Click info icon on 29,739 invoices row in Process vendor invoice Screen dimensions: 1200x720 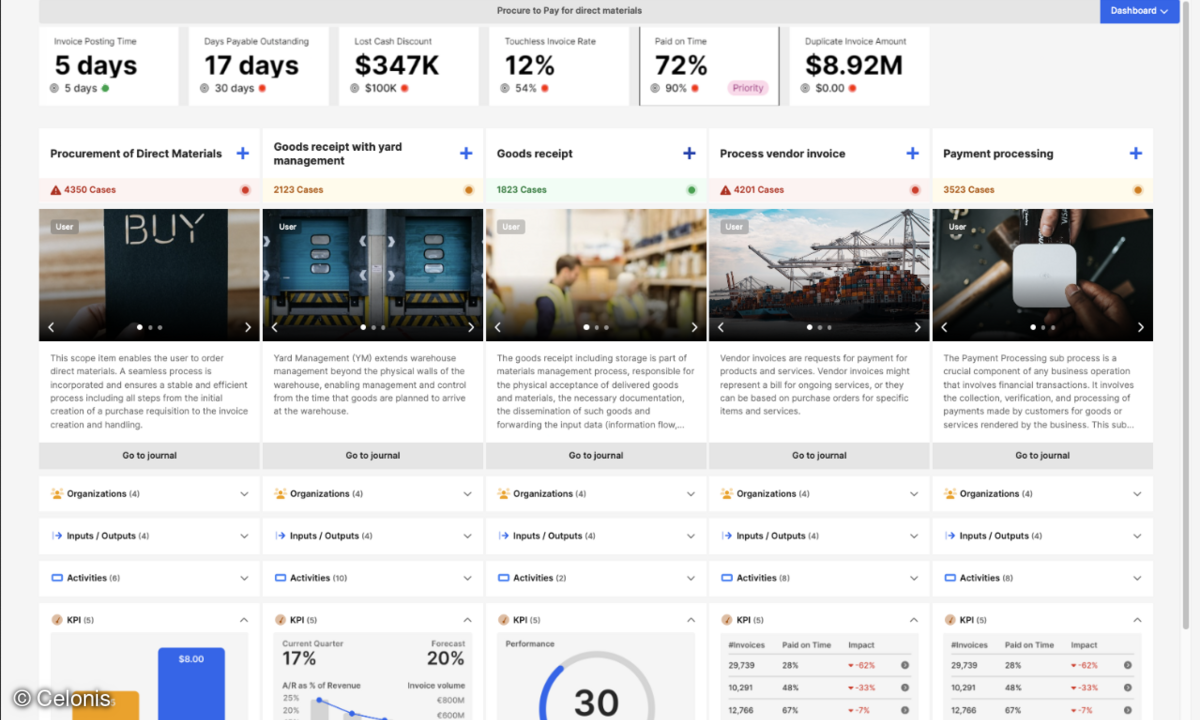point(905,665)
